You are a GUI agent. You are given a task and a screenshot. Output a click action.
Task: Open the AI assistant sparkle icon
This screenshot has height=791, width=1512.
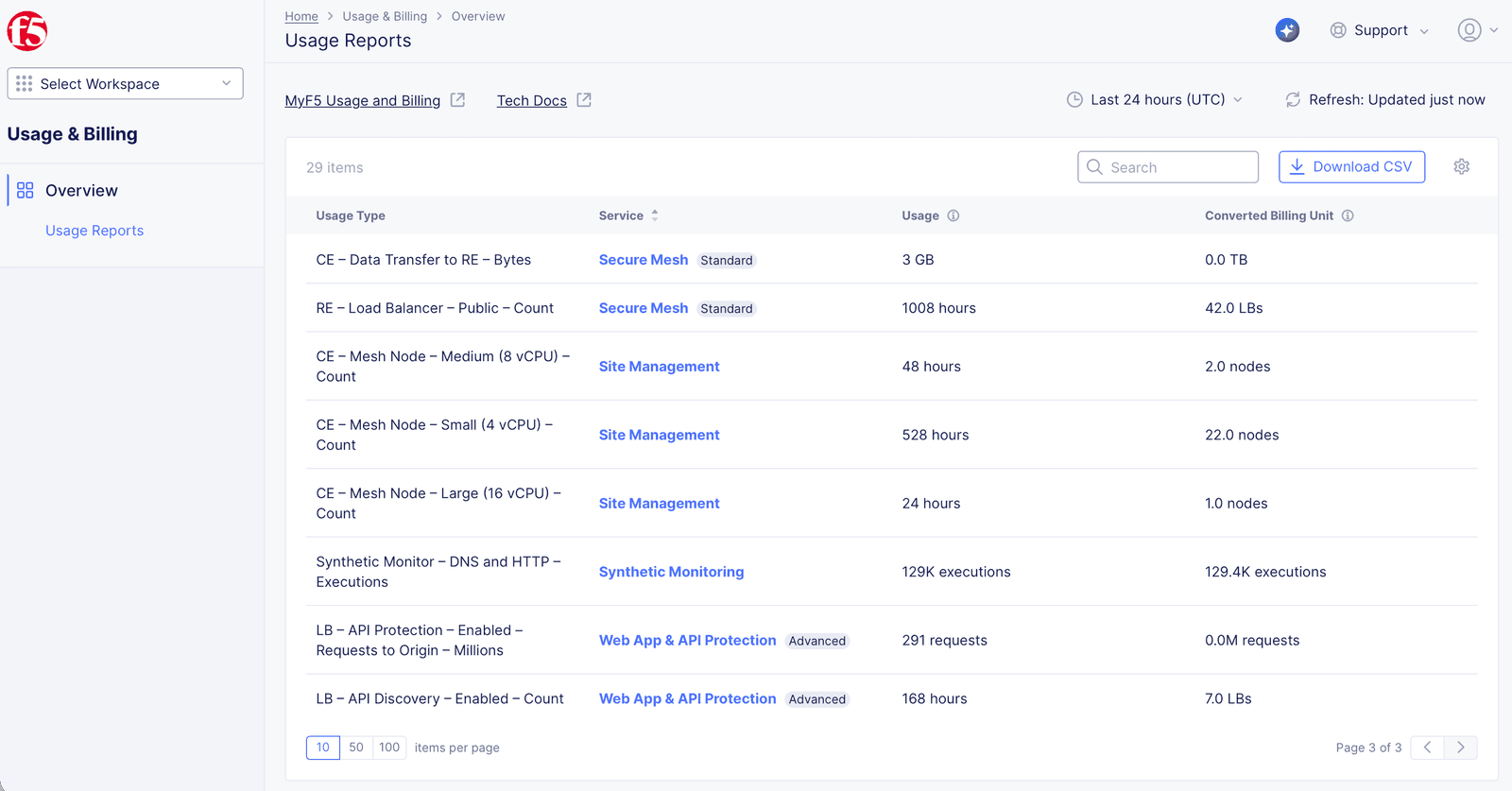click(1287, 30)
